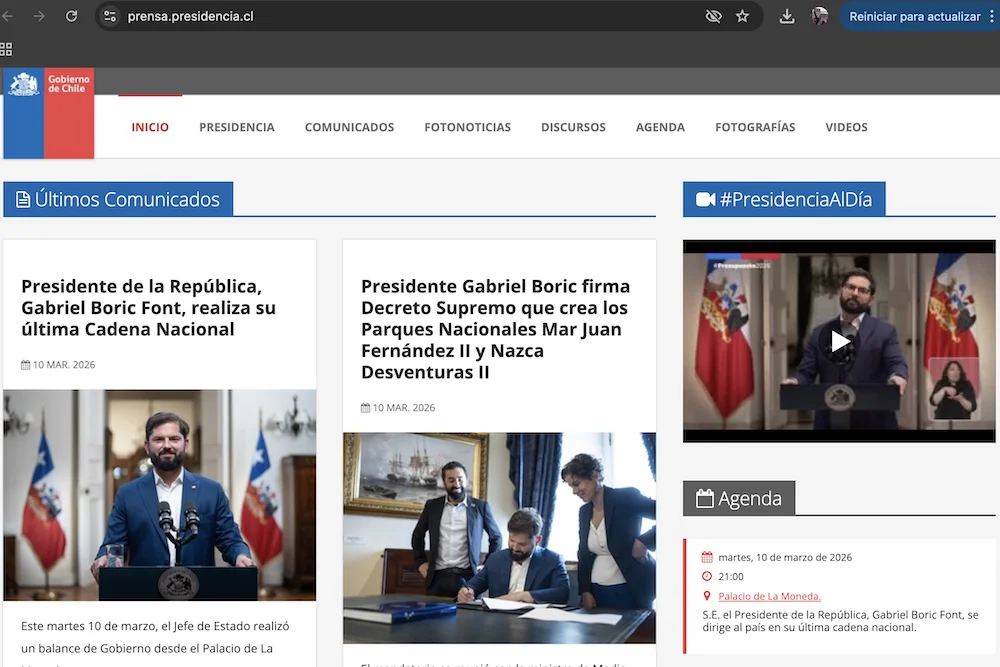Bookmark the page using the star icon
This screenshot has width=1000, height=667.
[x=741, y=16]
